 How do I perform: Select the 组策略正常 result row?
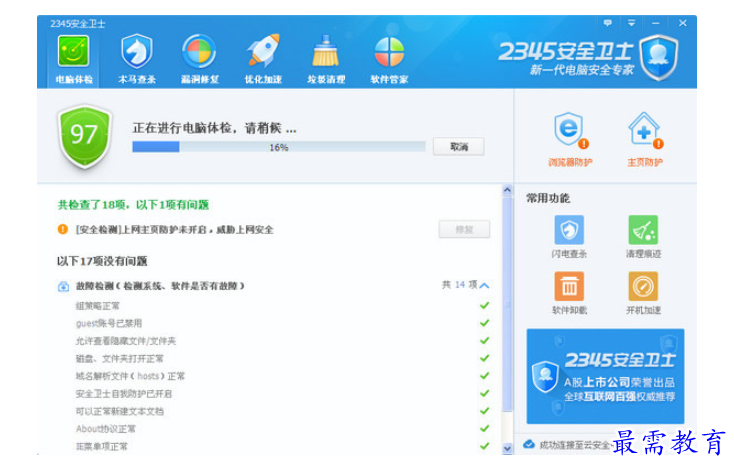282,306
